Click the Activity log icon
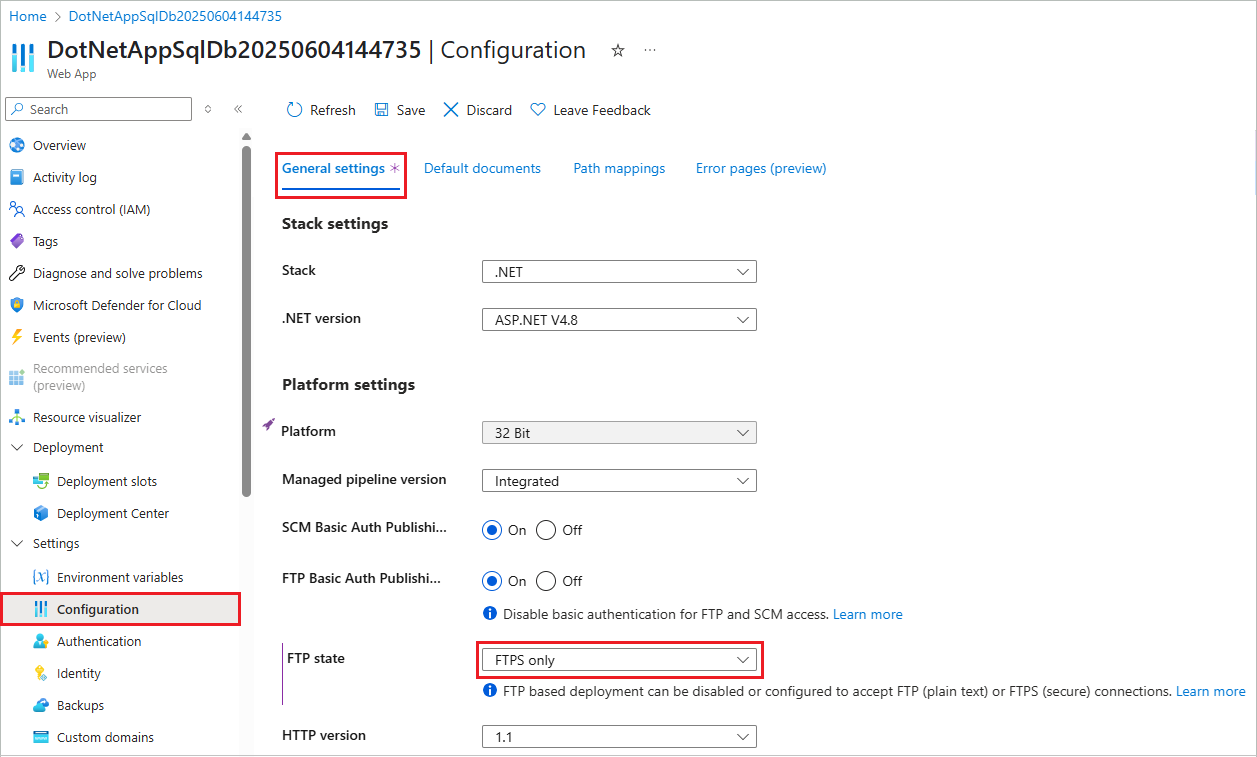Viewport: 1257px width, 757px height. coord(16,177)
